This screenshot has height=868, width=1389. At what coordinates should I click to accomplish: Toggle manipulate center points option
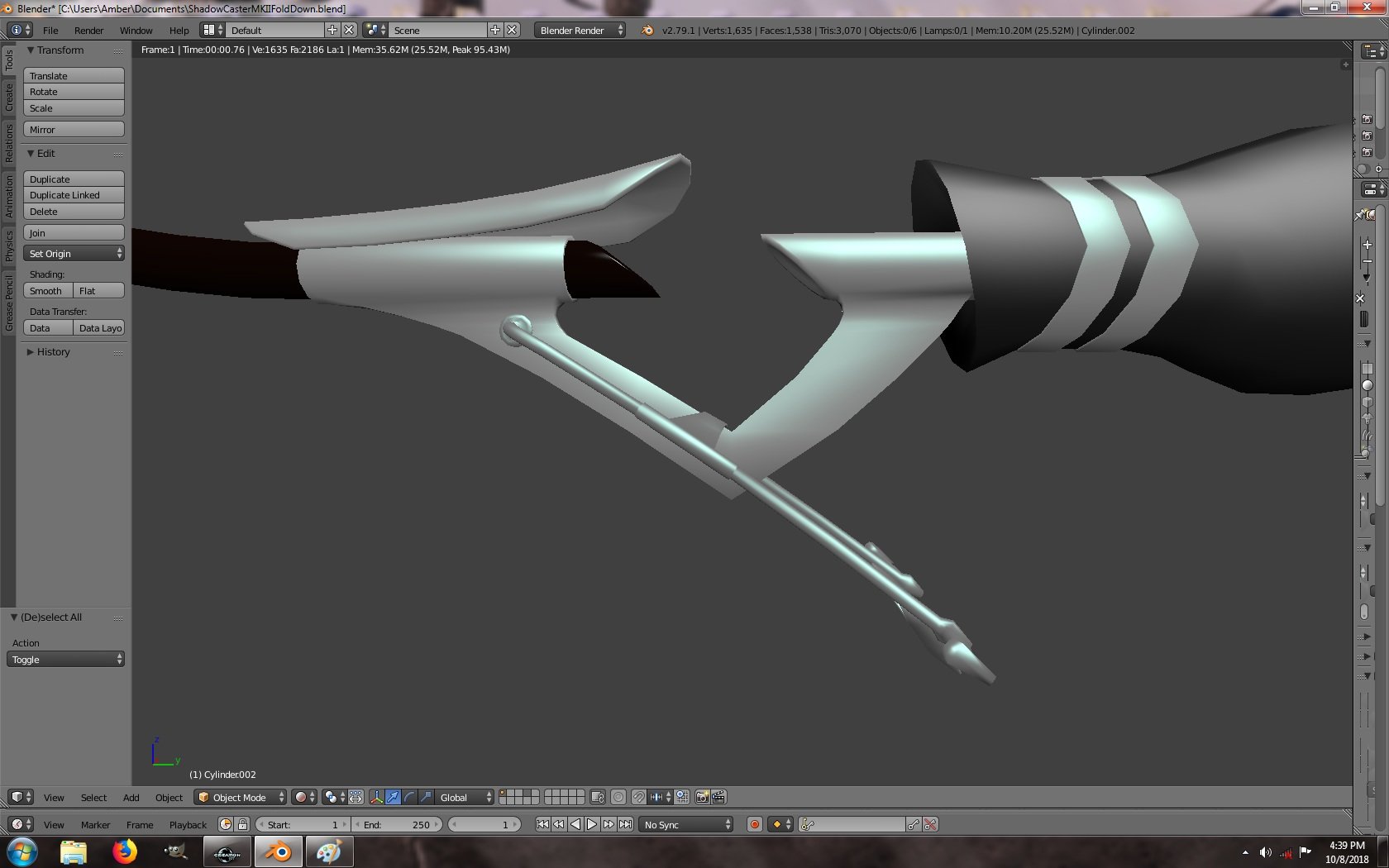pyautogui.click(x=356, y=797)
